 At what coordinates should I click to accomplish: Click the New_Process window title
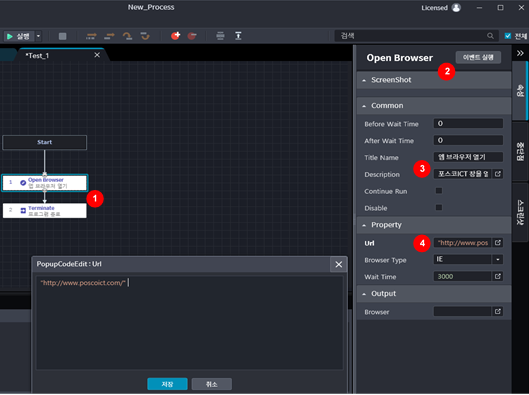[x=151, y=7]
